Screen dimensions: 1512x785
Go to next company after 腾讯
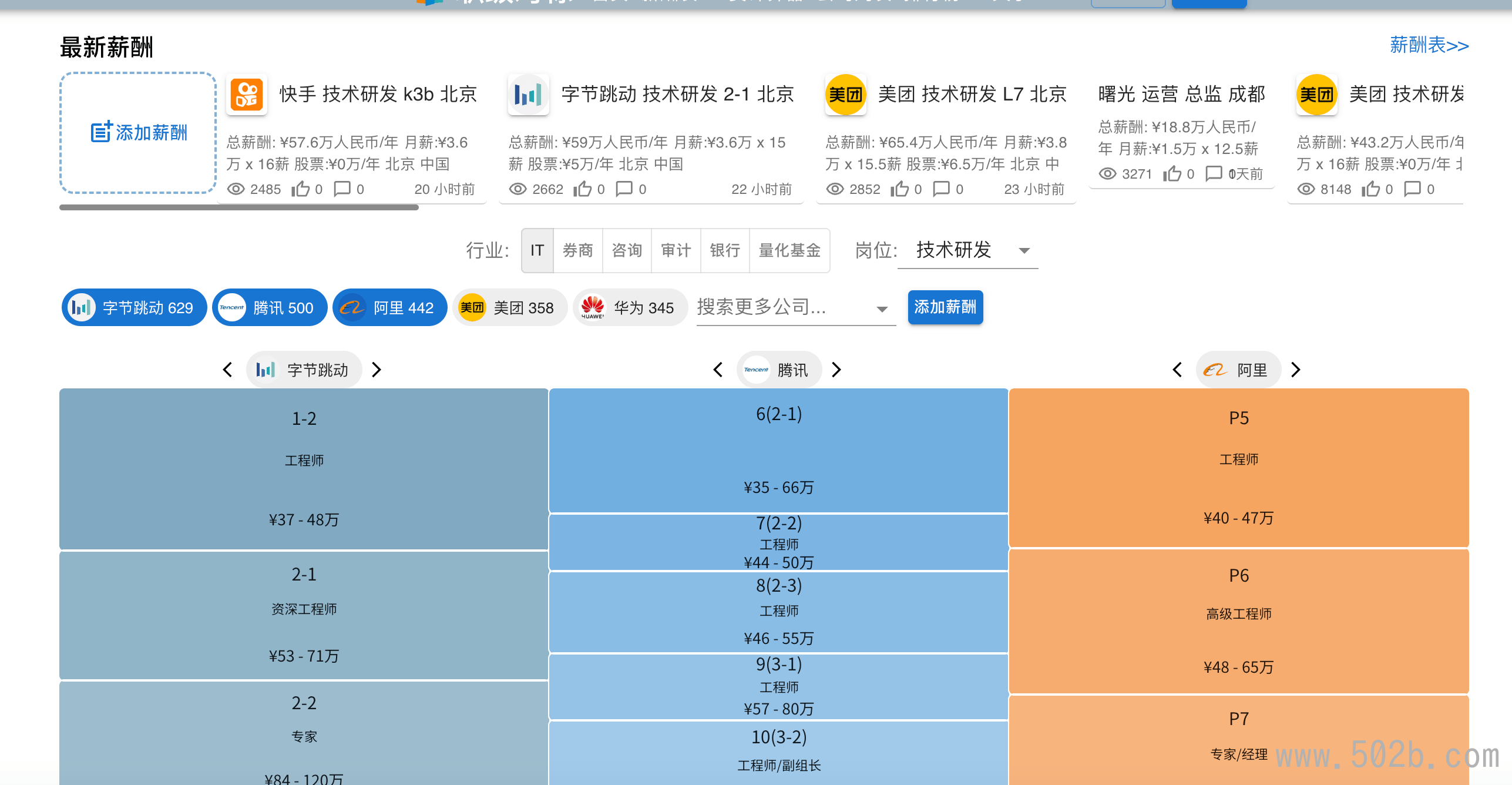pos(837,370)
